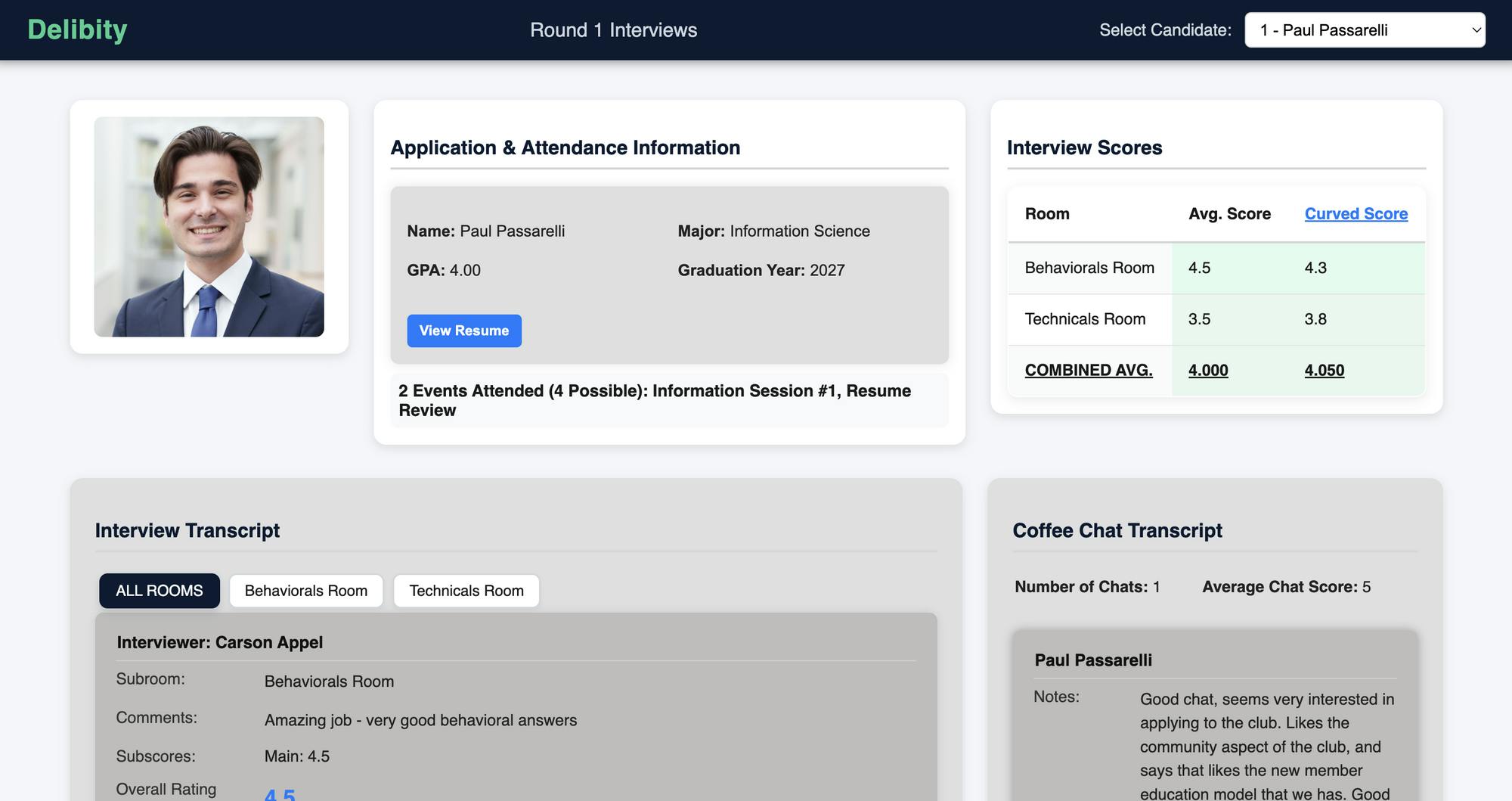Click the Paul Passarelli coffee chat card
This screenshot has height=801, width=1512.
point(1214,711)
